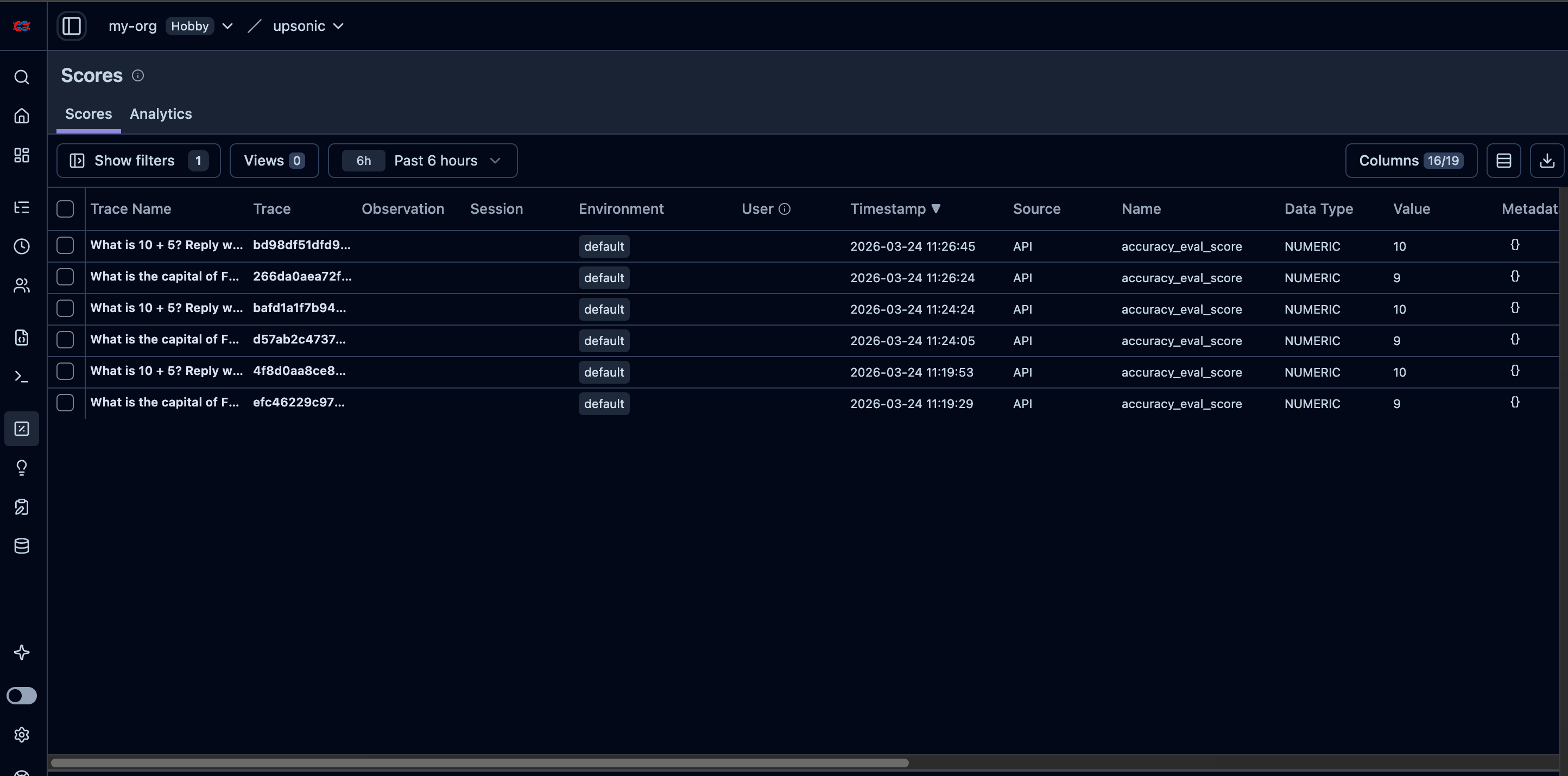1568x776 pixels.
Task: Click the timestamp 2026-03-24 11:24:05
Action: tap(913, 341)
